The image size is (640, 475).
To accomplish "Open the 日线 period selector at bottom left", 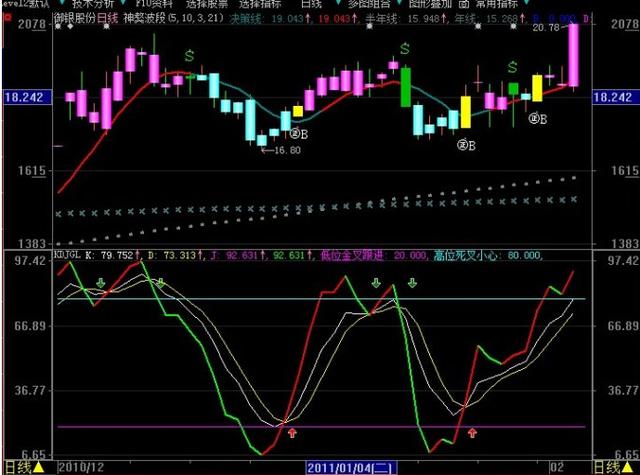I will (x=20, y=467).
